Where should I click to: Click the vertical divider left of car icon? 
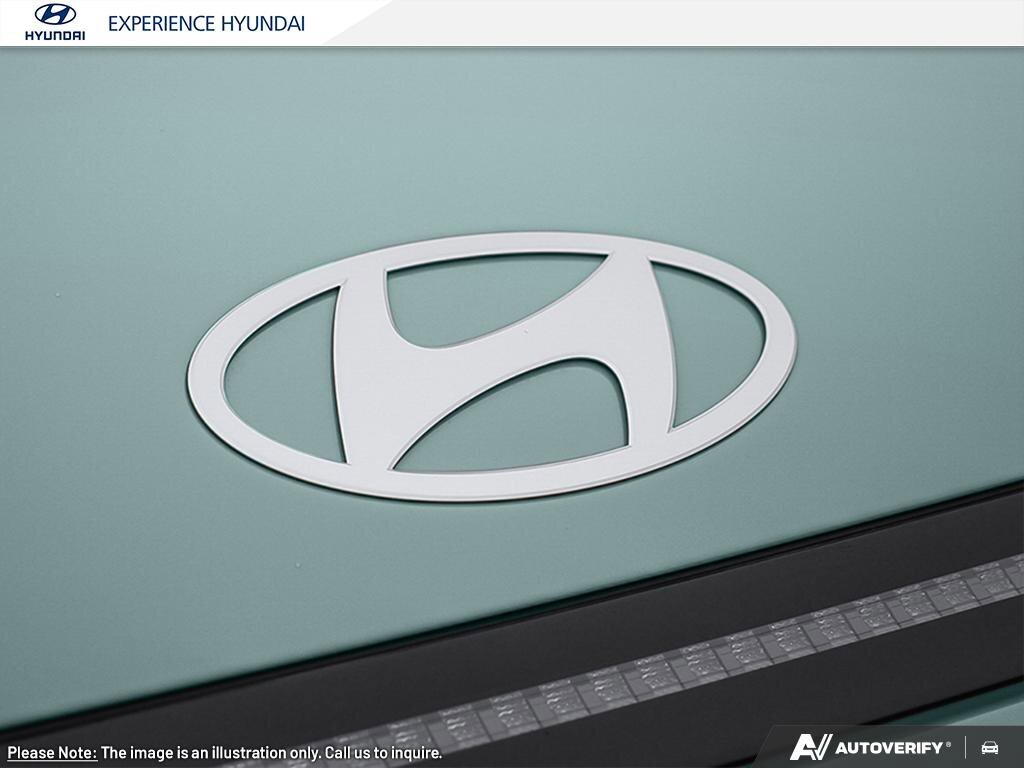(966, 748)
